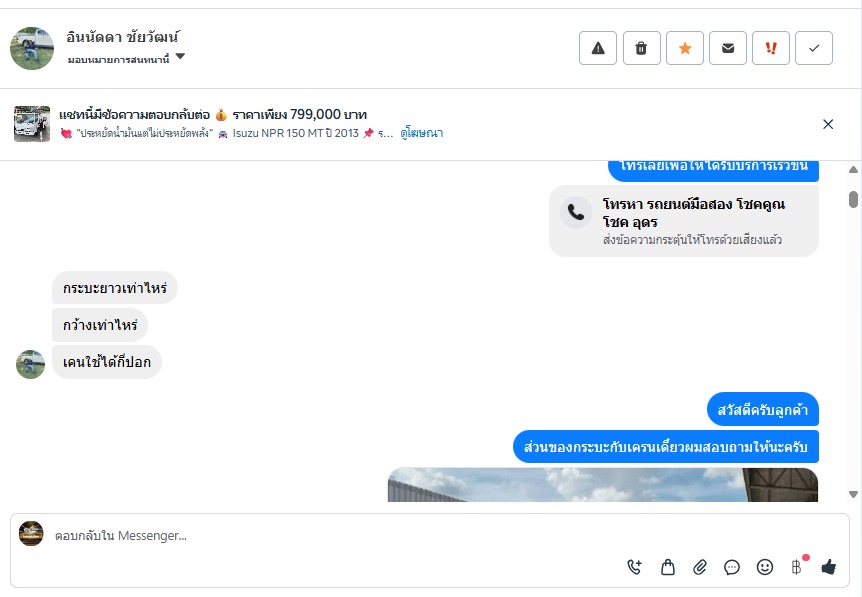
Task: Mark conversation as spam with warning icon
Action: 598,48
